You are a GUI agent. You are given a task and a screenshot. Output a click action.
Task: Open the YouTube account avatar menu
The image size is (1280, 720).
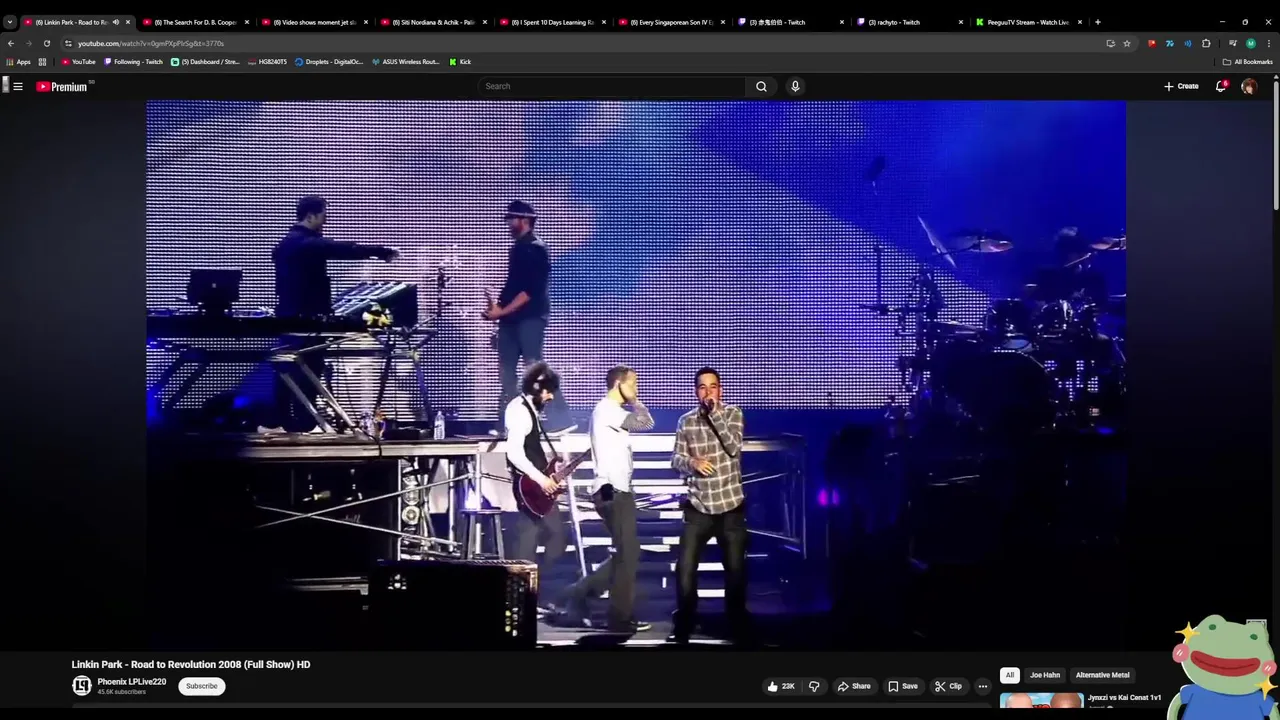(1248, 86)
